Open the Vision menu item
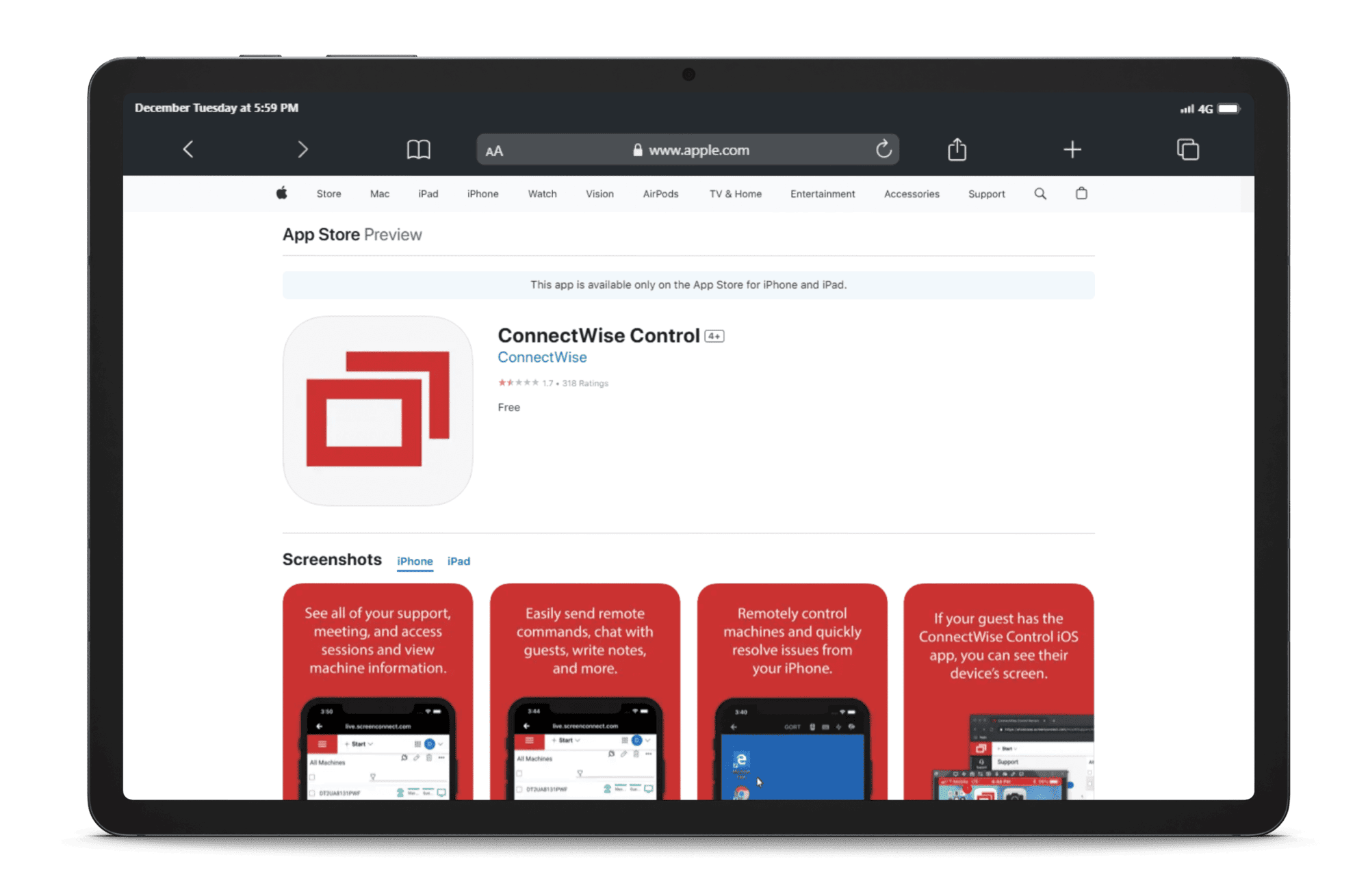Image resolution: width=1368 pixels, height=896 pixels. coord(599,194)
